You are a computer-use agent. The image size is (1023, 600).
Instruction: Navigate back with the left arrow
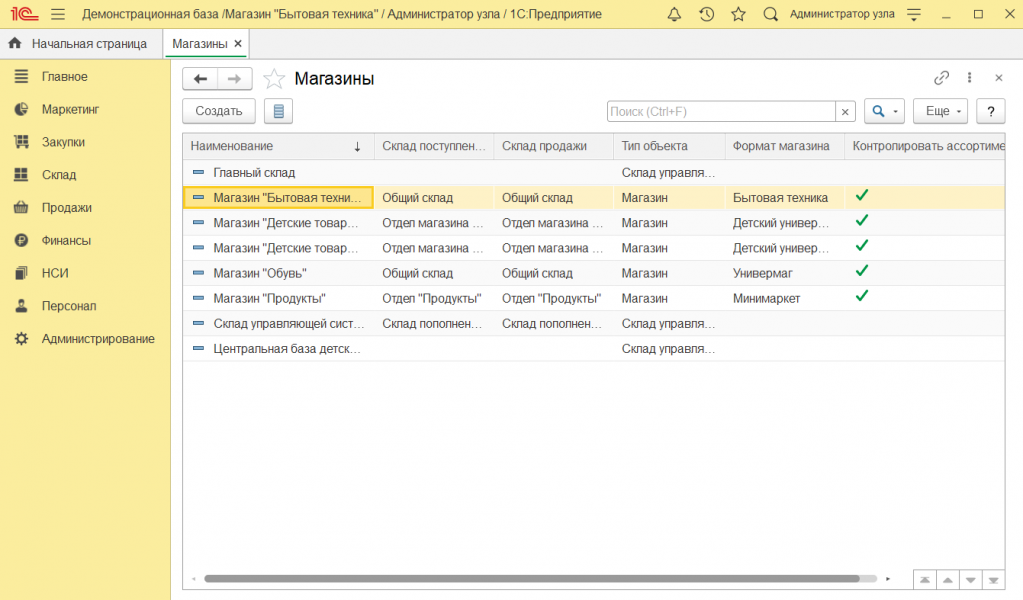200,79
